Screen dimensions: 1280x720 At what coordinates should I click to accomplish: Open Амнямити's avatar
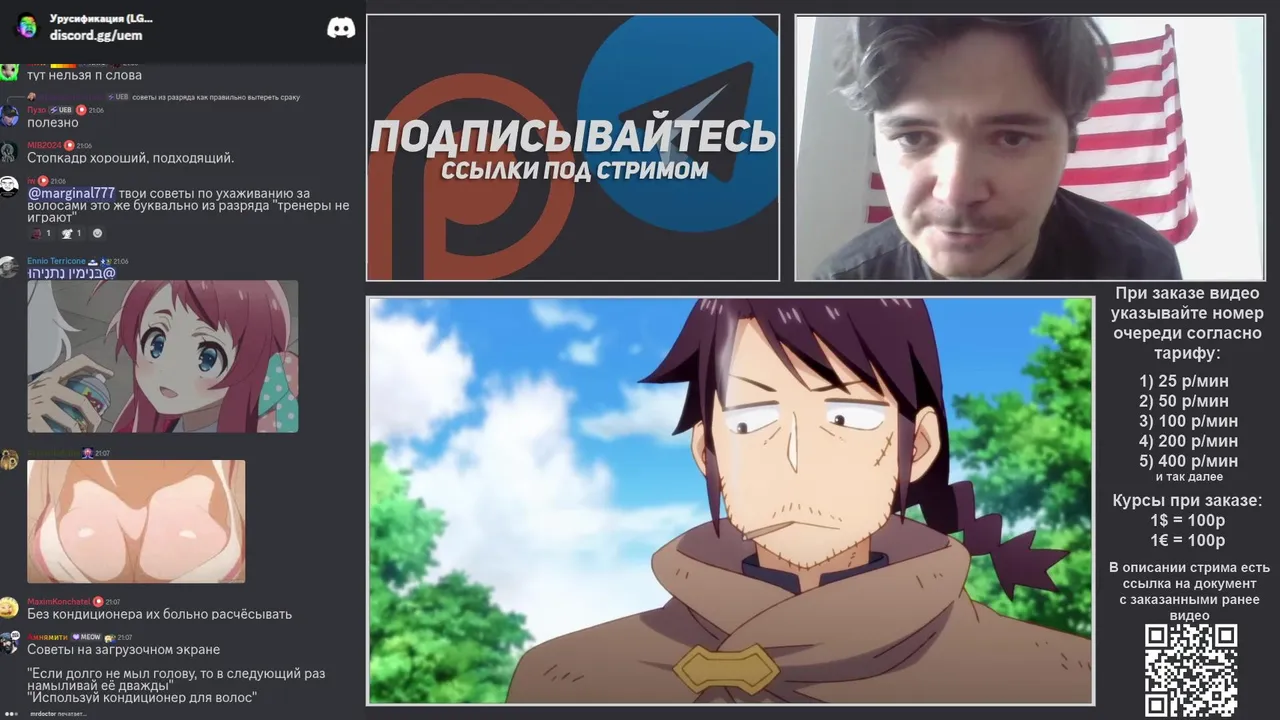click(x=9, y=643)
